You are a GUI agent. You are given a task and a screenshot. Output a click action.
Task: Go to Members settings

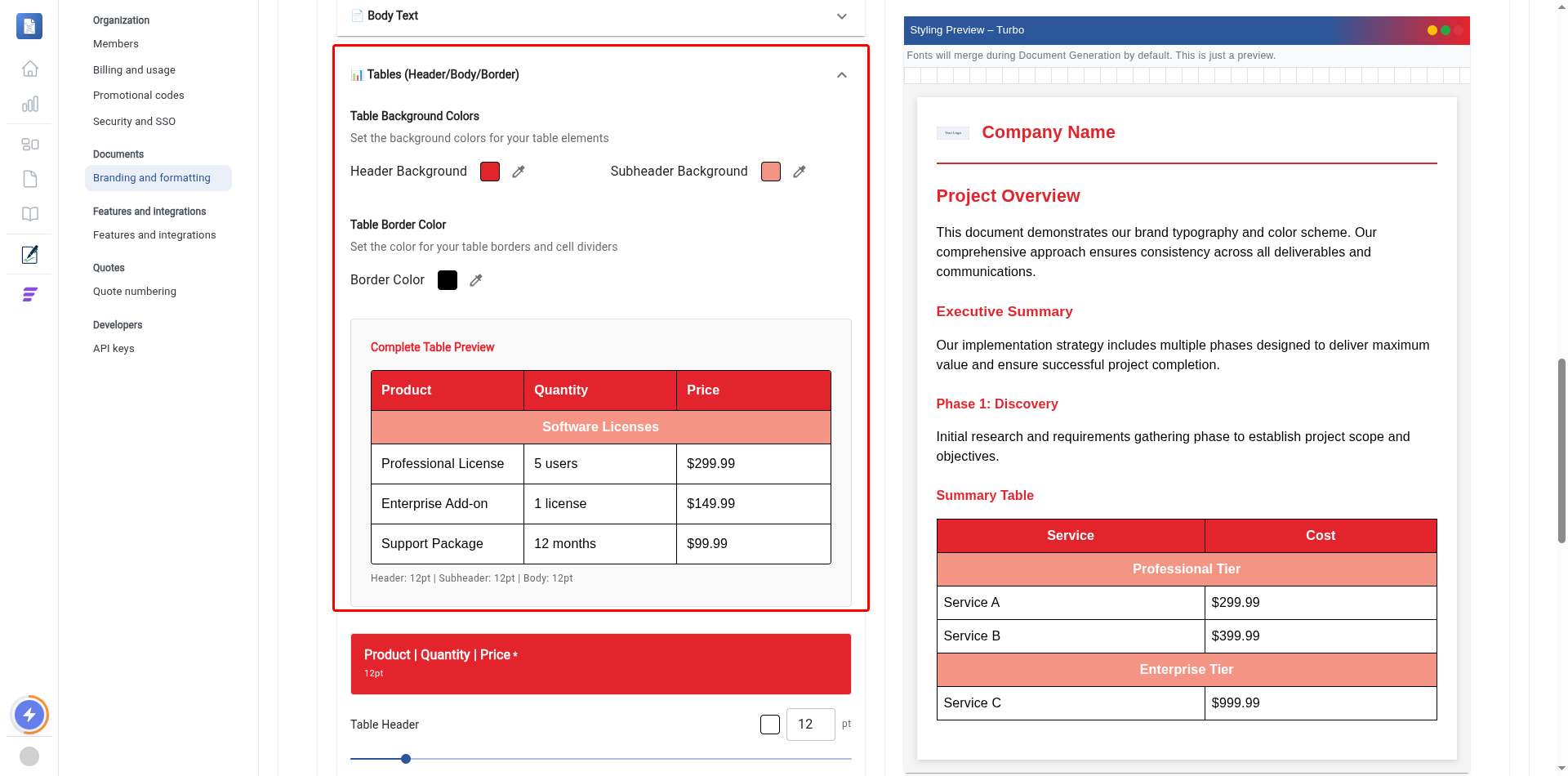(116, 44)
